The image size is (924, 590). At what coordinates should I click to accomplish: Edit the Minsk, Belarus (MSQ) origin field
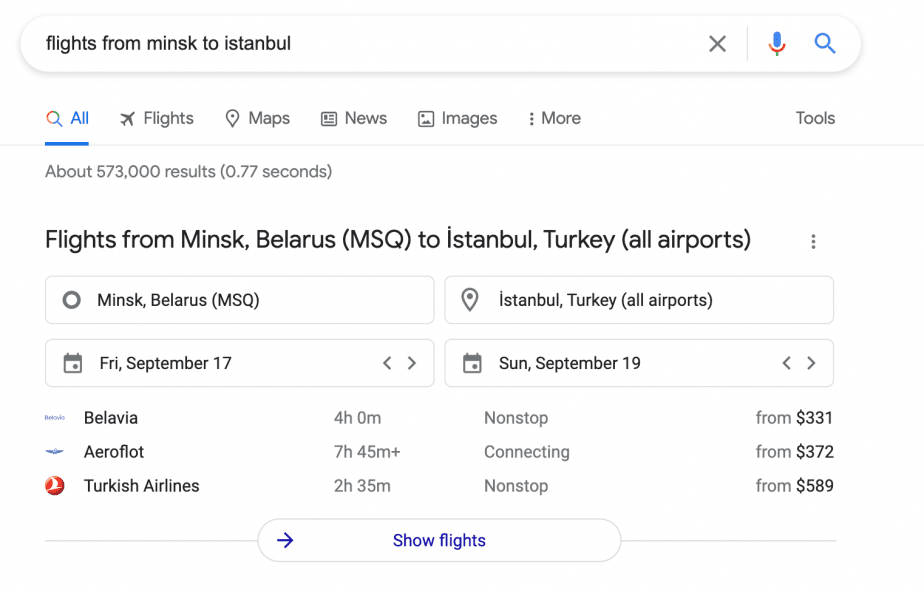pyautogui.click(x=240, y=300)
